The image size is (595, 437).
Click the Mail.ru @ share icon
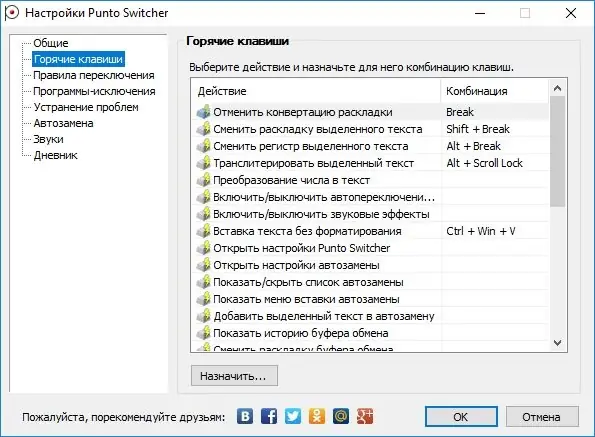(341, 417)
